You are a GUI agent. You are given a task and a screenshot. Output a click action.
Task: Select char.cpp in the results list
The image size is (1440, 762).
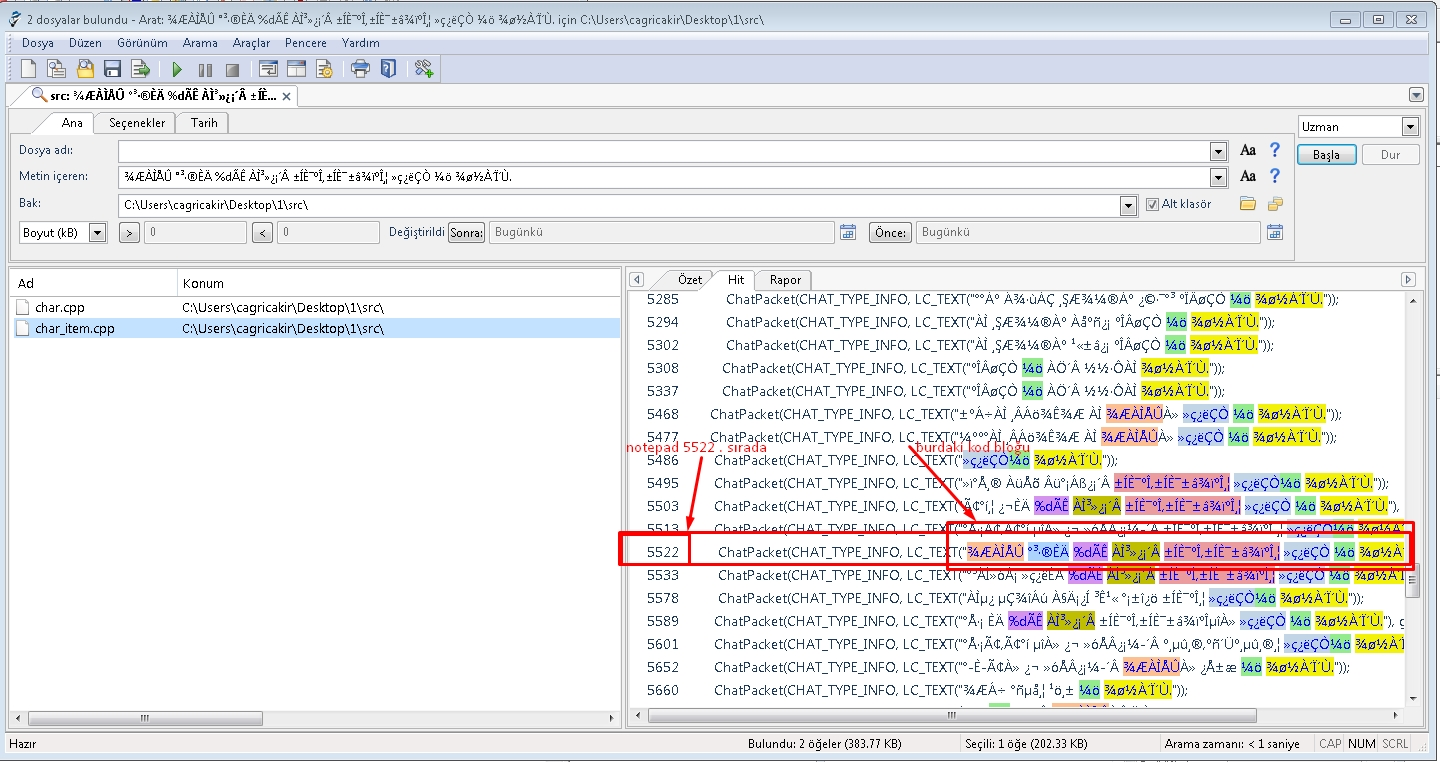[x=60, y=309]
